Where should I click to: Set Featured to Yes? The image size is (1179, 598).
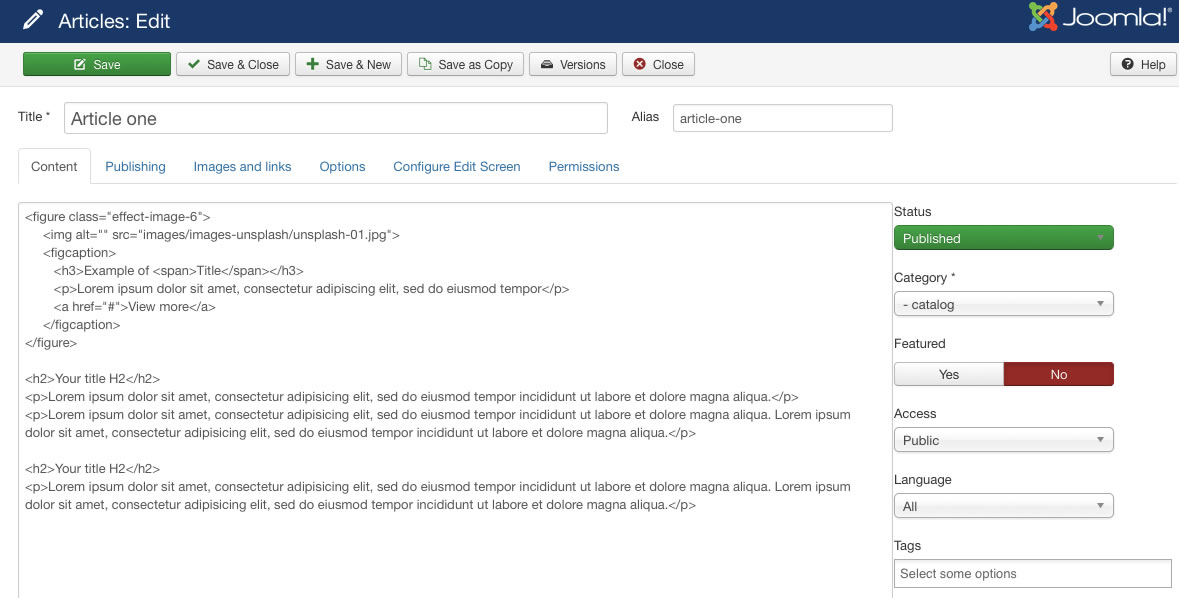(948, 374)
